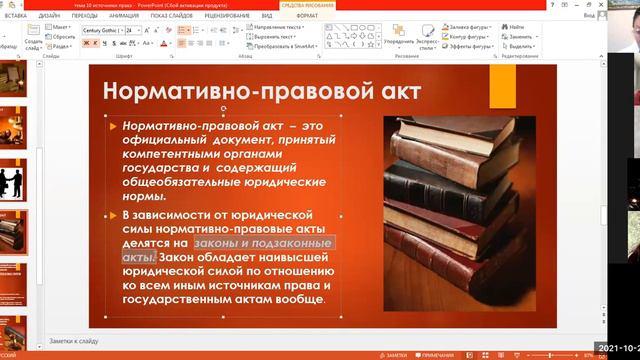Select the oval shape in shapes gallery
Viewport: 640px width, 360px height.
click(x=362, y=28)
